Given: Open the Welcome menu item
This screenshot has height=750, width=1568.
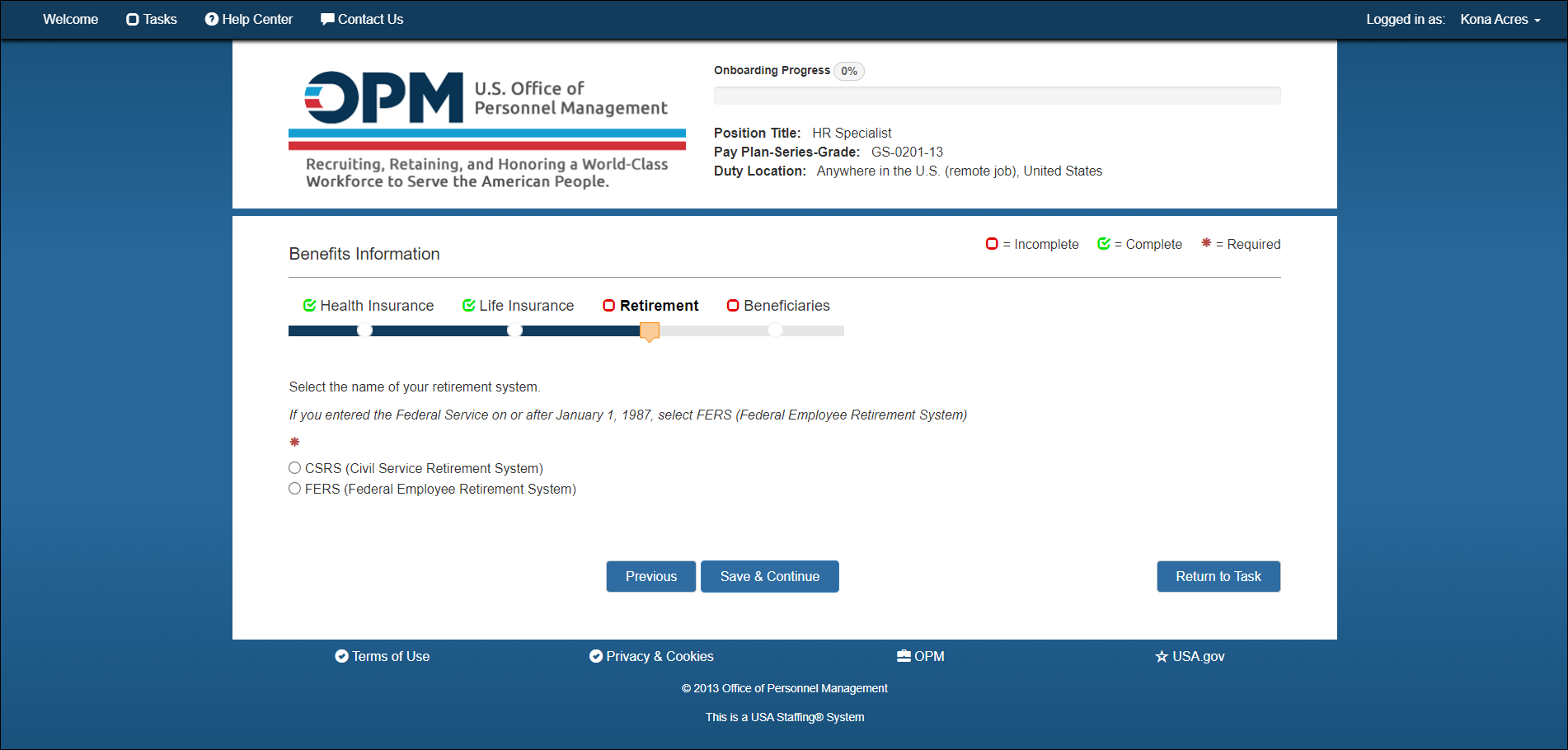Looking at the screenshot, I should [x=71, y=19].
